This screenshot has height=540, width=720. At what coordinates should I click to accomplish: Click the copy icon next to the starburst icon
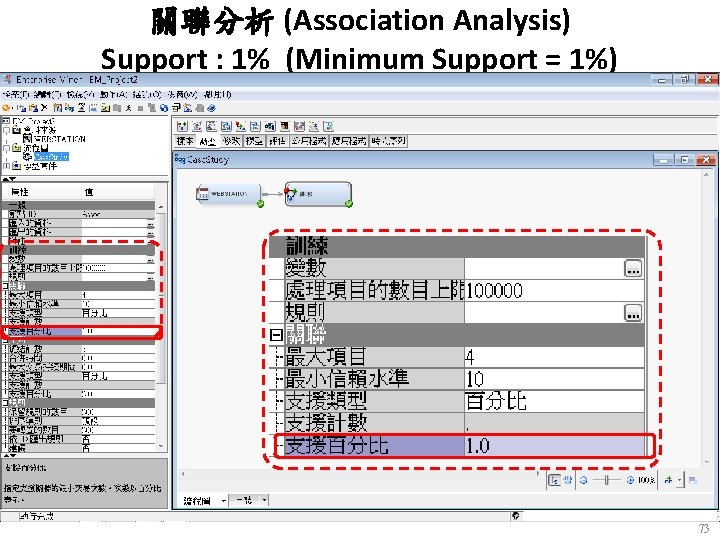21,108
